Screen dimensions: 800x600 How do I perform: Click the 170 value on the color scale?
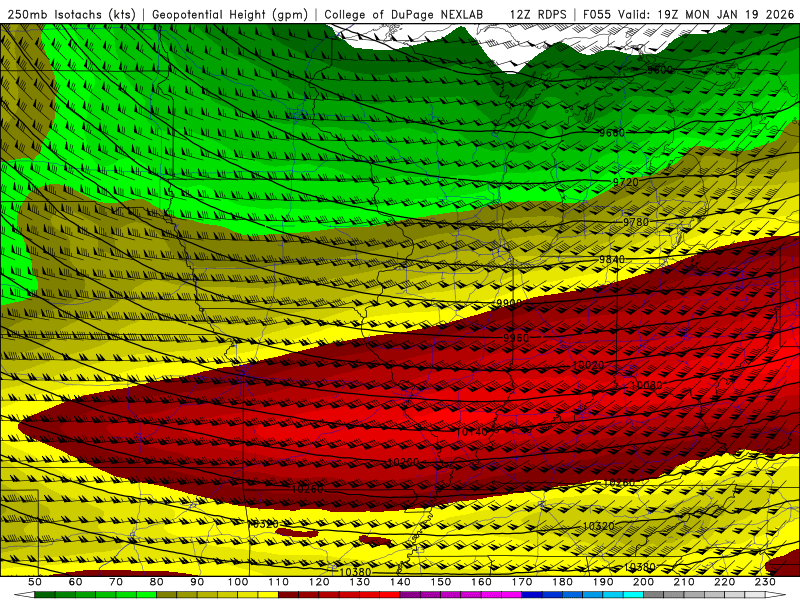pos(521,582)
